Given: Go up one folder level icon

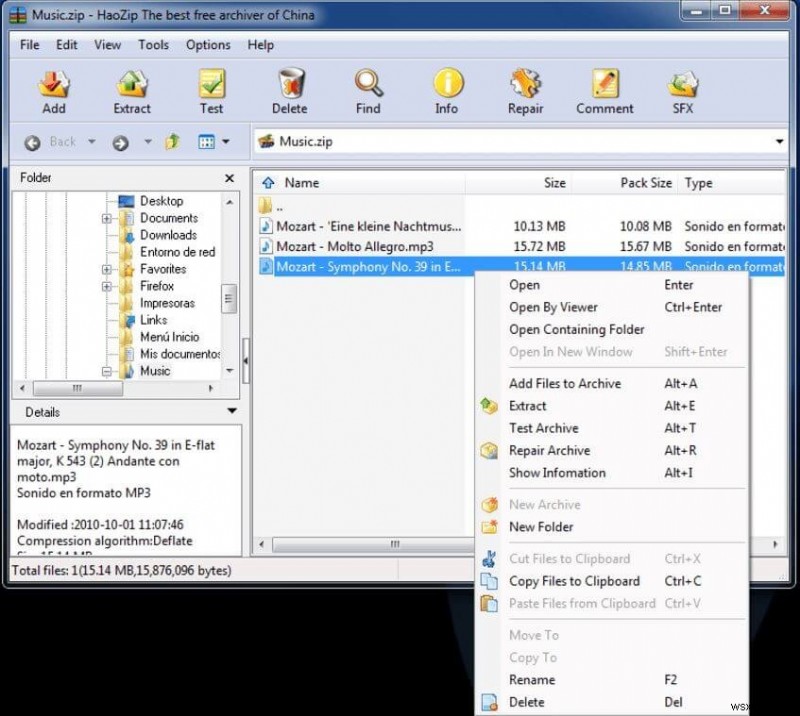Looking at the screenshot, I should pyautogui.click(x=172, y=141).
